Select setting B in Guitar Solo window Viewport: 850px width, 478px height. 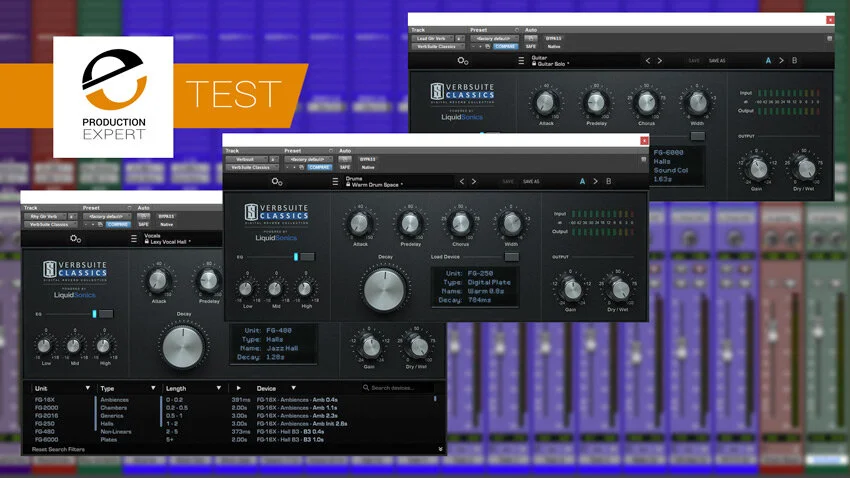coord(795,61)
